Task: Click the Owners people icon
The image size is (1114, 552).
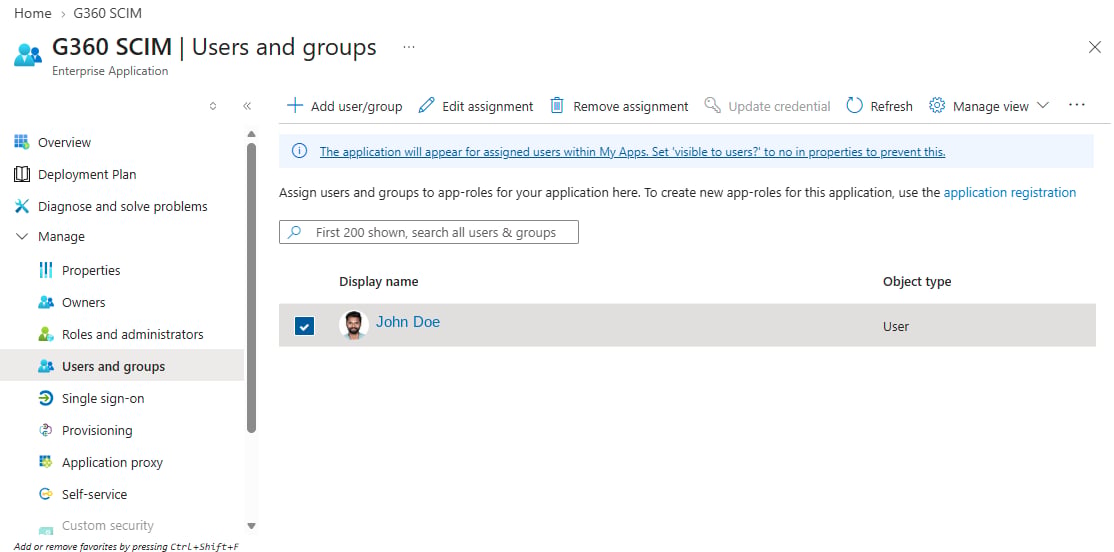Action: coord(45,302)
